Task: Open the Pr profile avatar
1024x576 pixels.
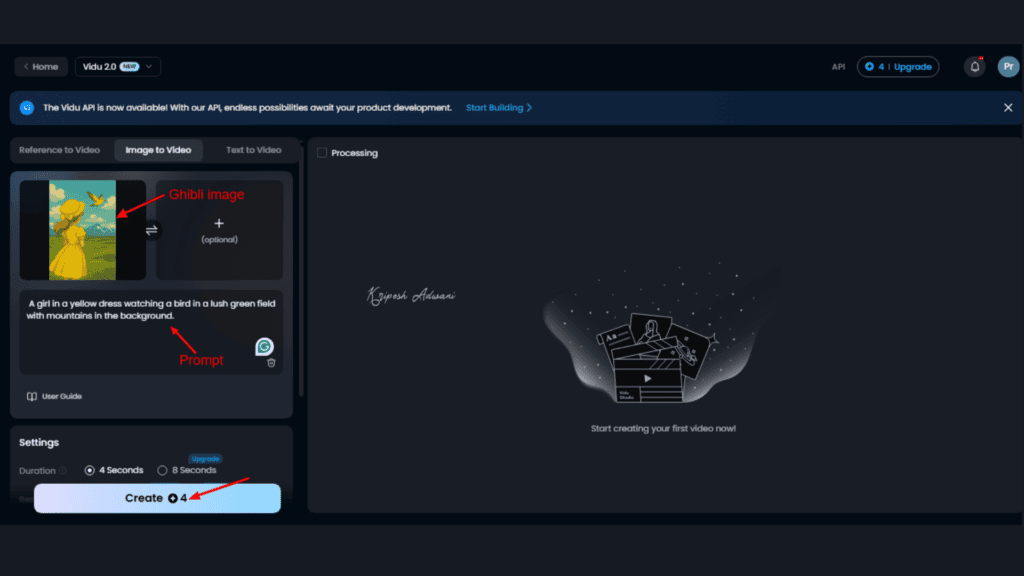Action: tap(1008, 66)
